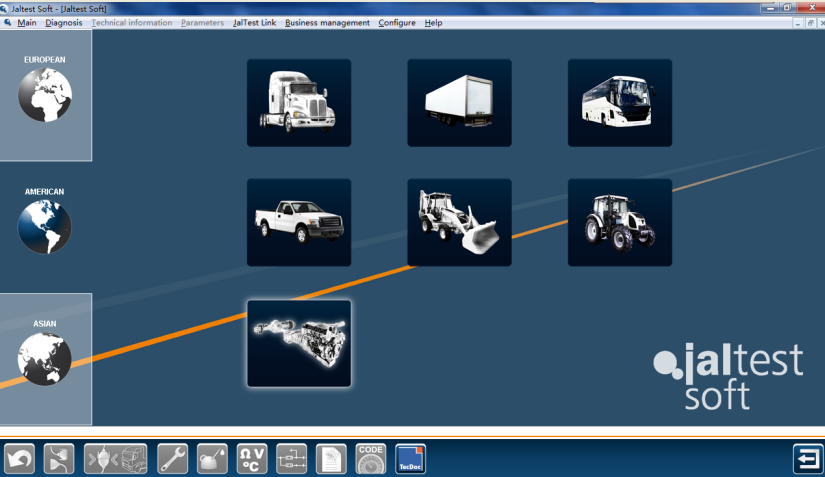Click the Jaltest app icon in title bar
This screenshot has width=825, height=477.
[4, 8]
